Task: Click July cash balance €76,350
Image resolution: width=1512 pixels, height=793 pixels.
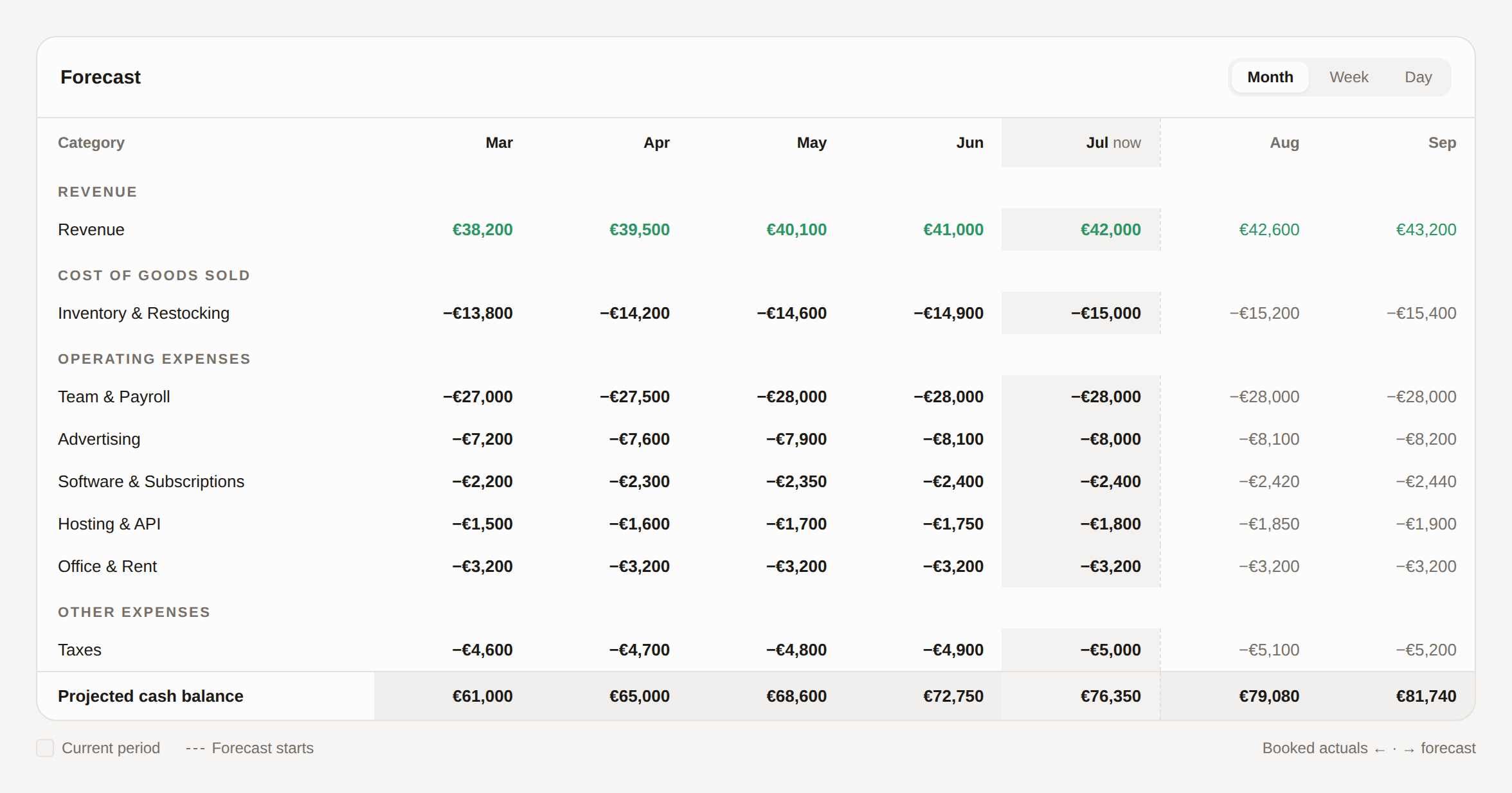Action: click(x=1110, y=696)
